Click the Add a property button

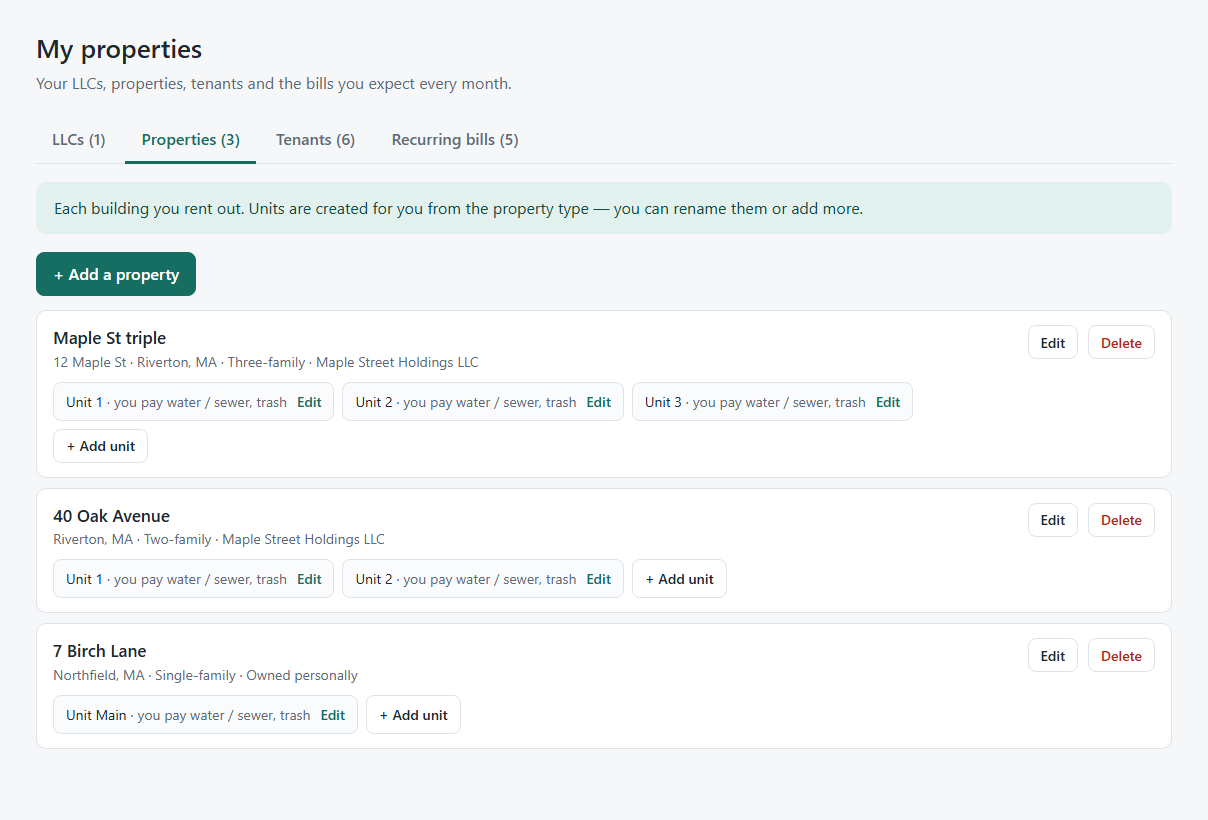(x=116, y=274)
